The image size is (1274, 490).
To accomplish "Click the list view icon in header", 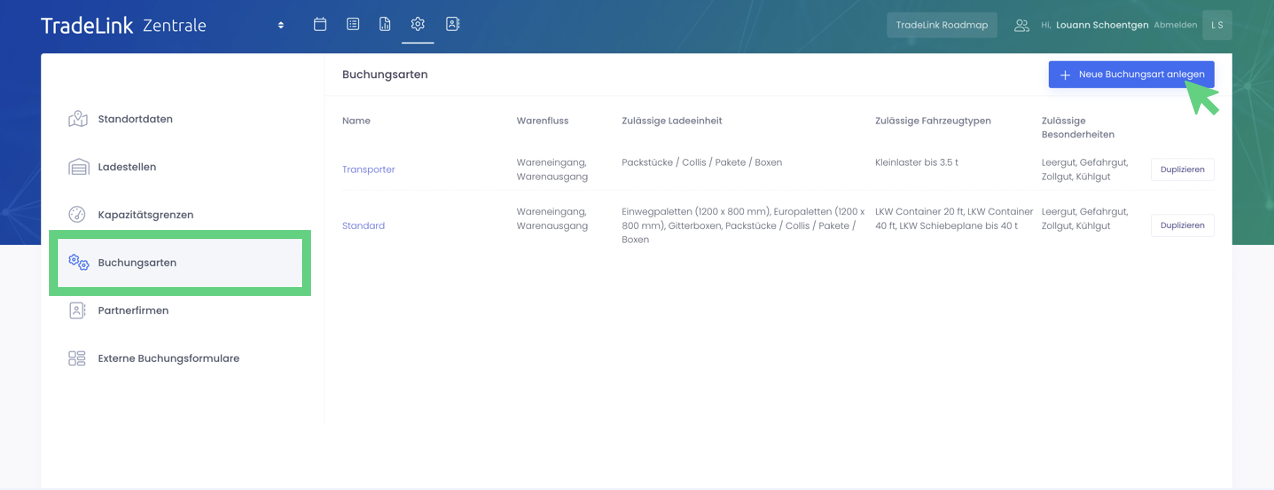I will (353, 24).
